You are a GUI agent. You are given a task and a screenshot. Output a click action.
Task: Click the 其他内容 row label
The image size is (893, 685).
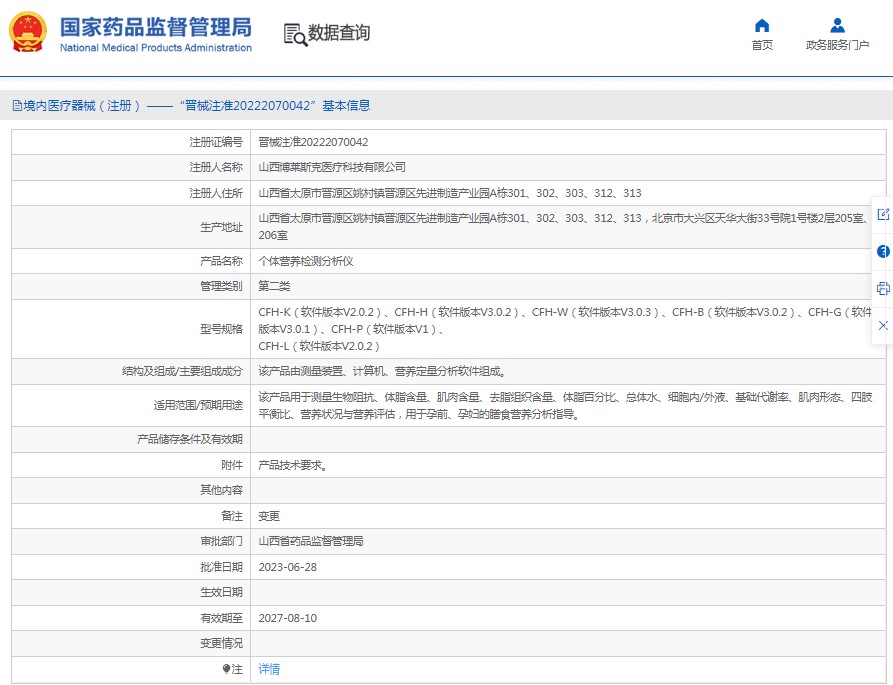pos(221,490)
